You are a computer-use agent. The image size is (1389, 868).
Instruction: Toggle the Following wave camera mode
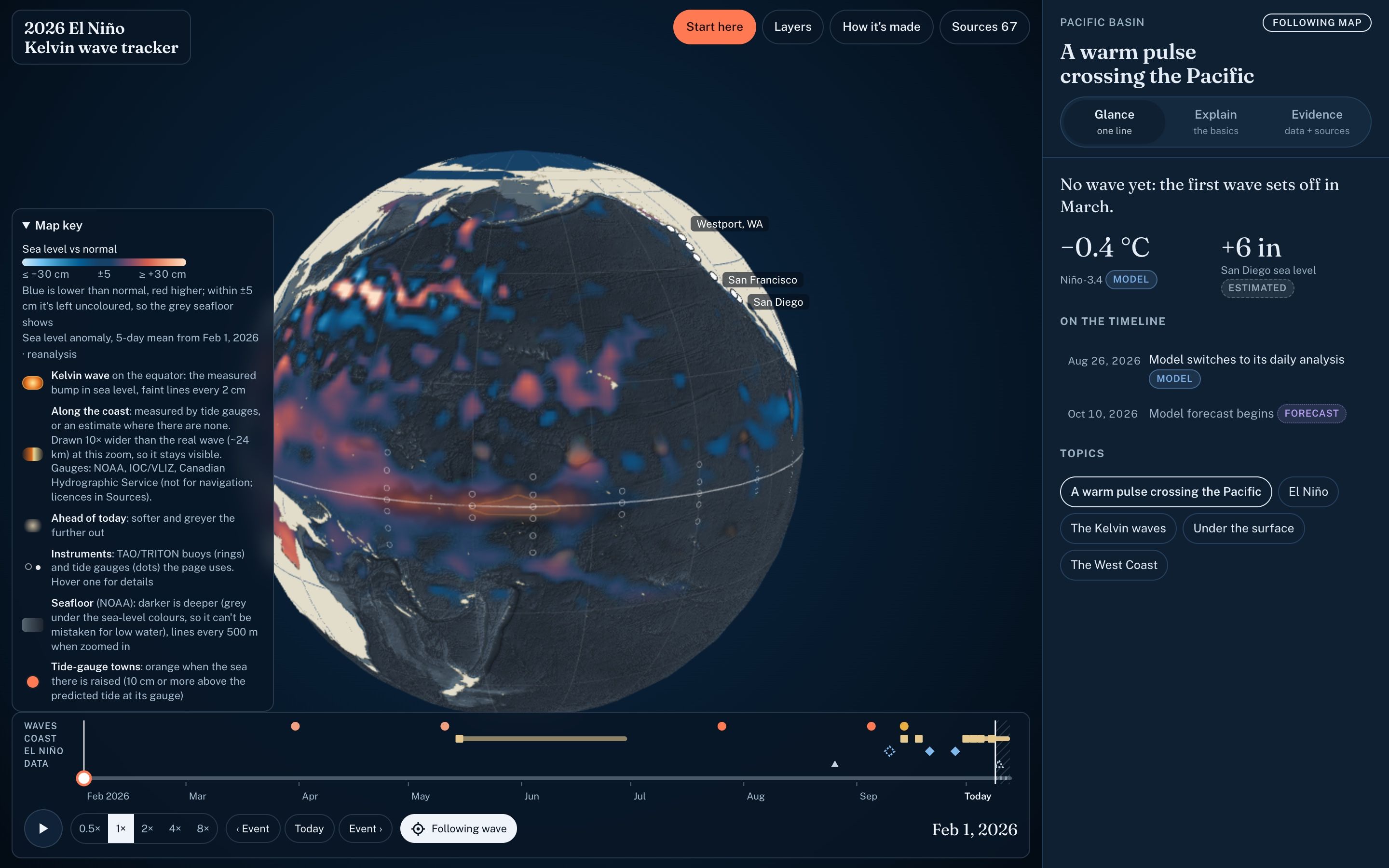coord(459,828)
